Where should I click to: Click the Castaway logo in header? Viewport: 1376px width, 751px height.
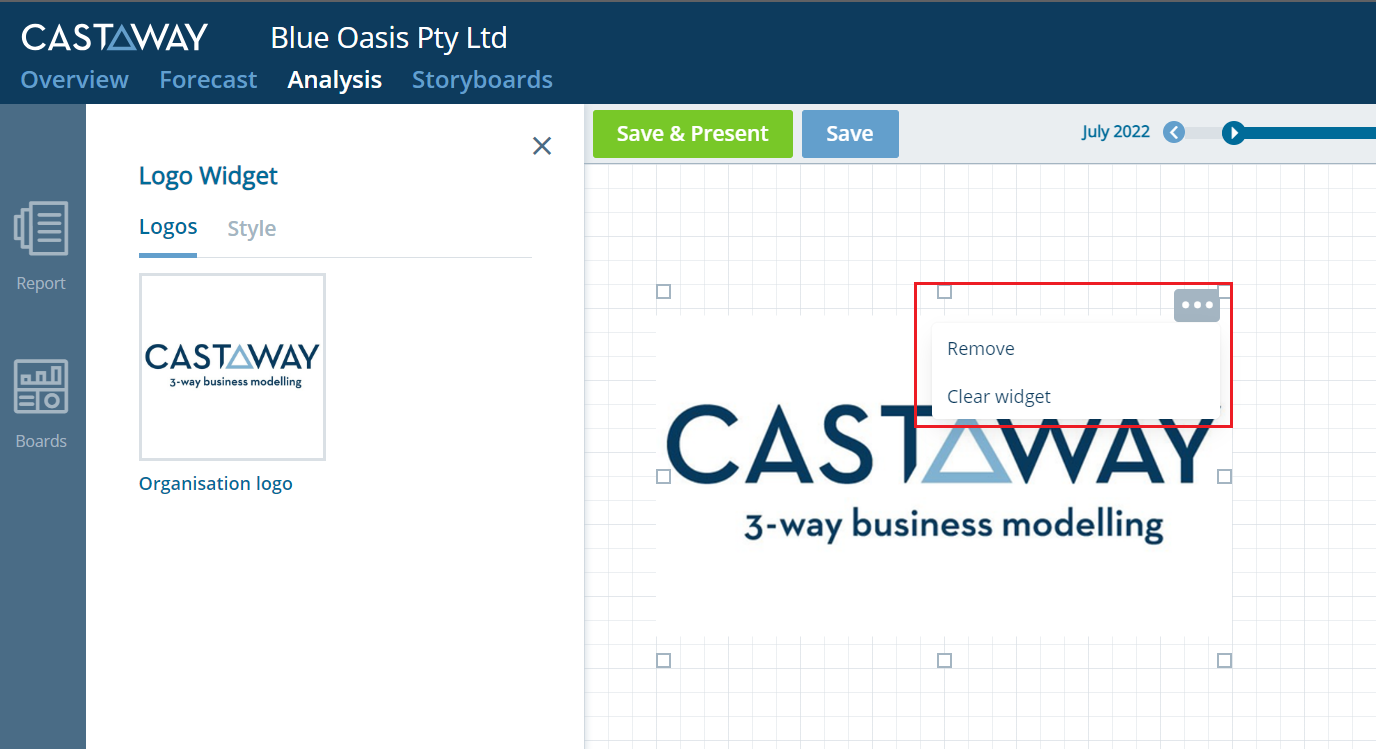tap(115, 37)
